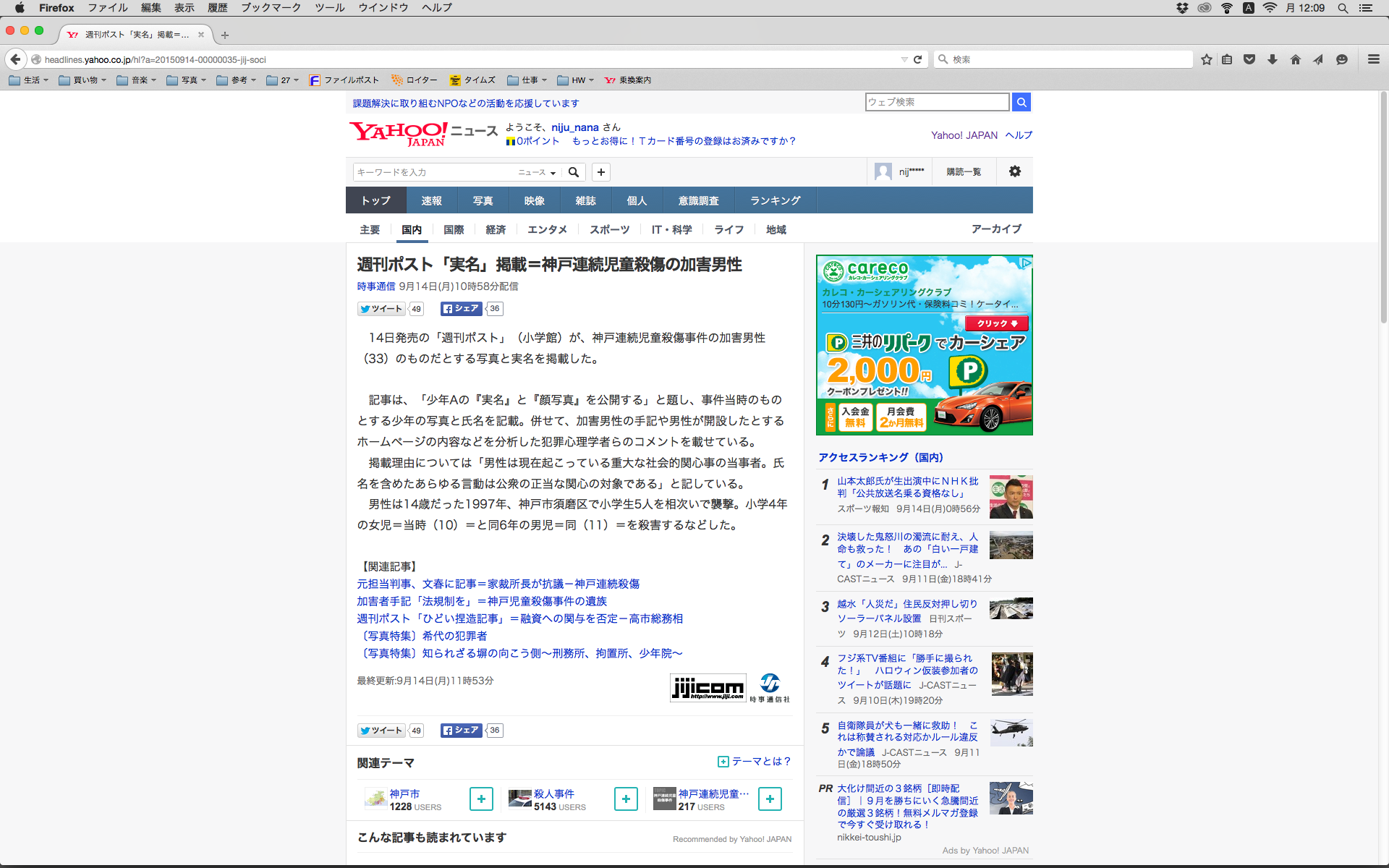This screenshot has height=868, width=1389.
Task: Follow 神戸連続児童 theme with plus button
Action: (x=770, y=799)
